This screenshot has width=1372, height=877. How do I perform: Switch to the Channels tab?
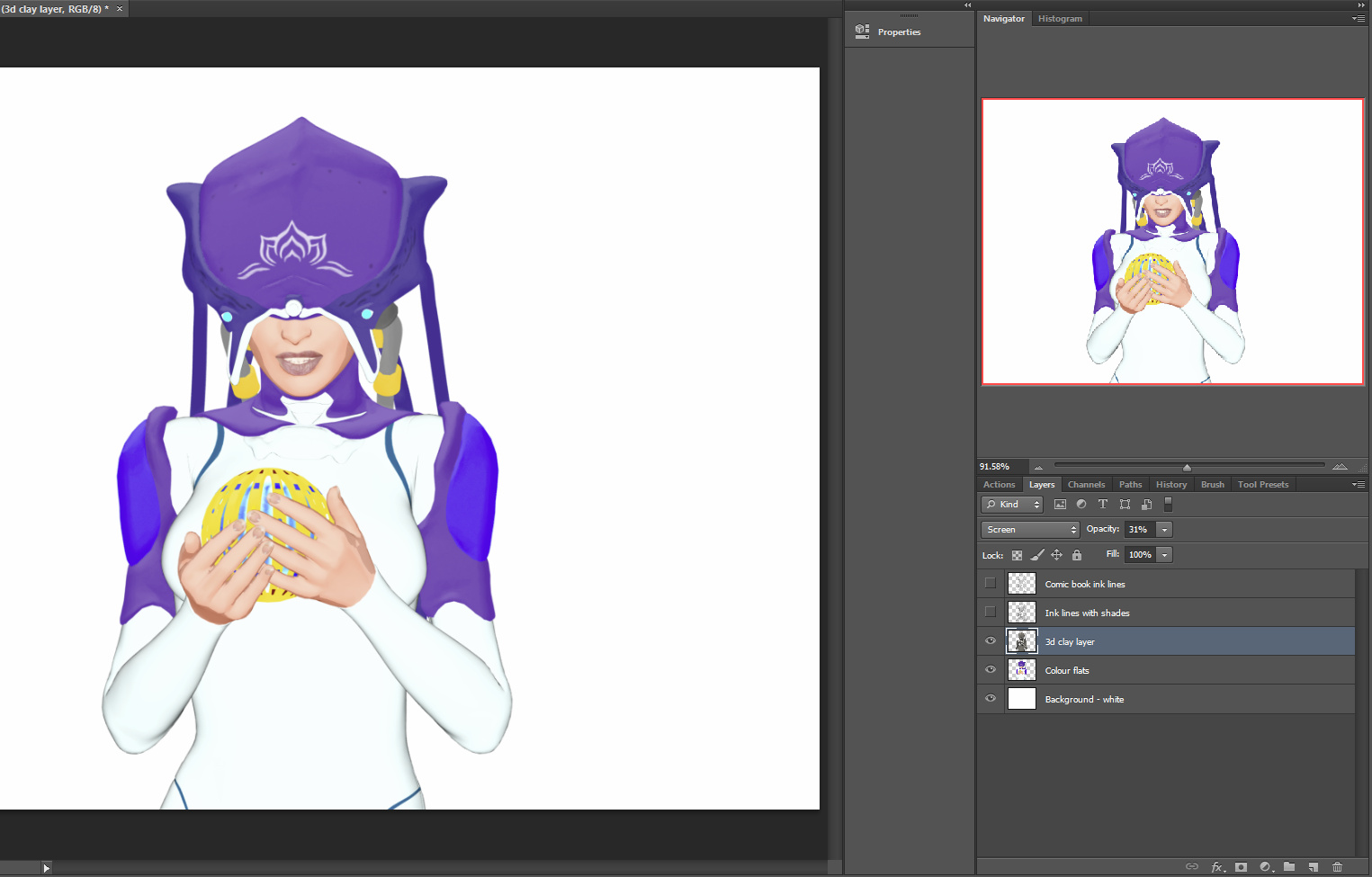tap(1086, 485)
